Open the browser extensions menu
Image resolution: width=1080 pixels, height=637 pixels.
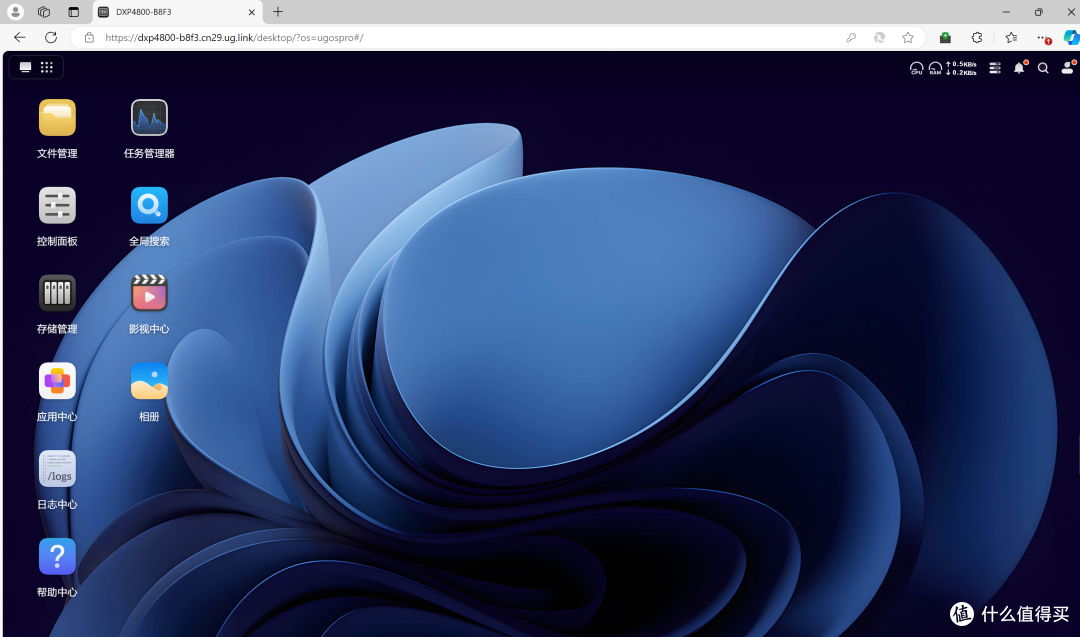pos(977,38)
